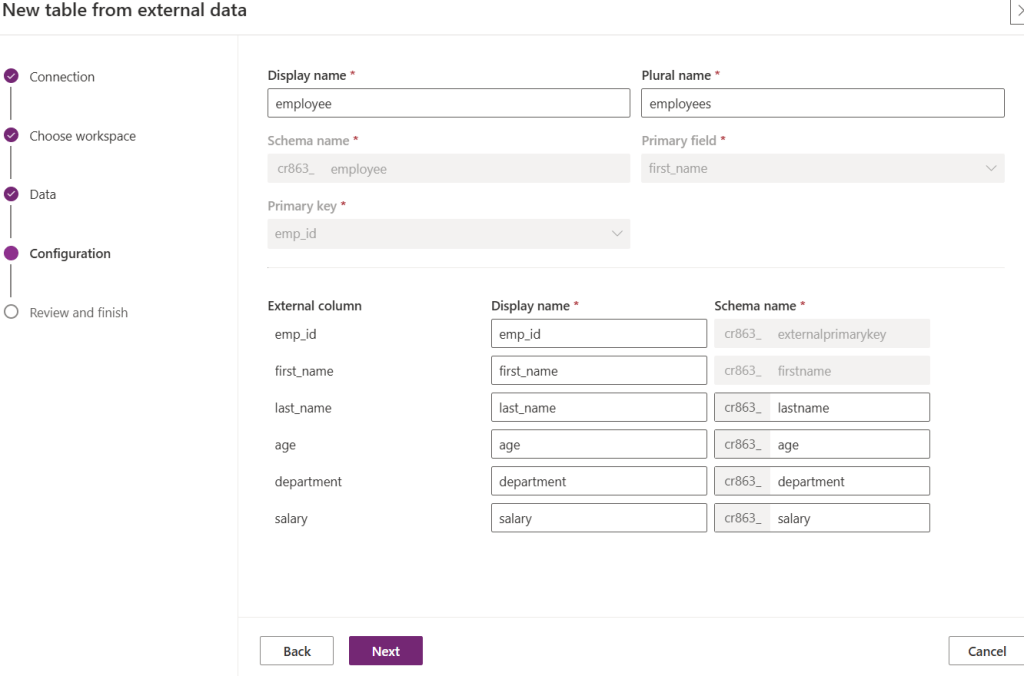1024x676 pixels.
Task: Click the Review and finish step circle
Action: 11,312
